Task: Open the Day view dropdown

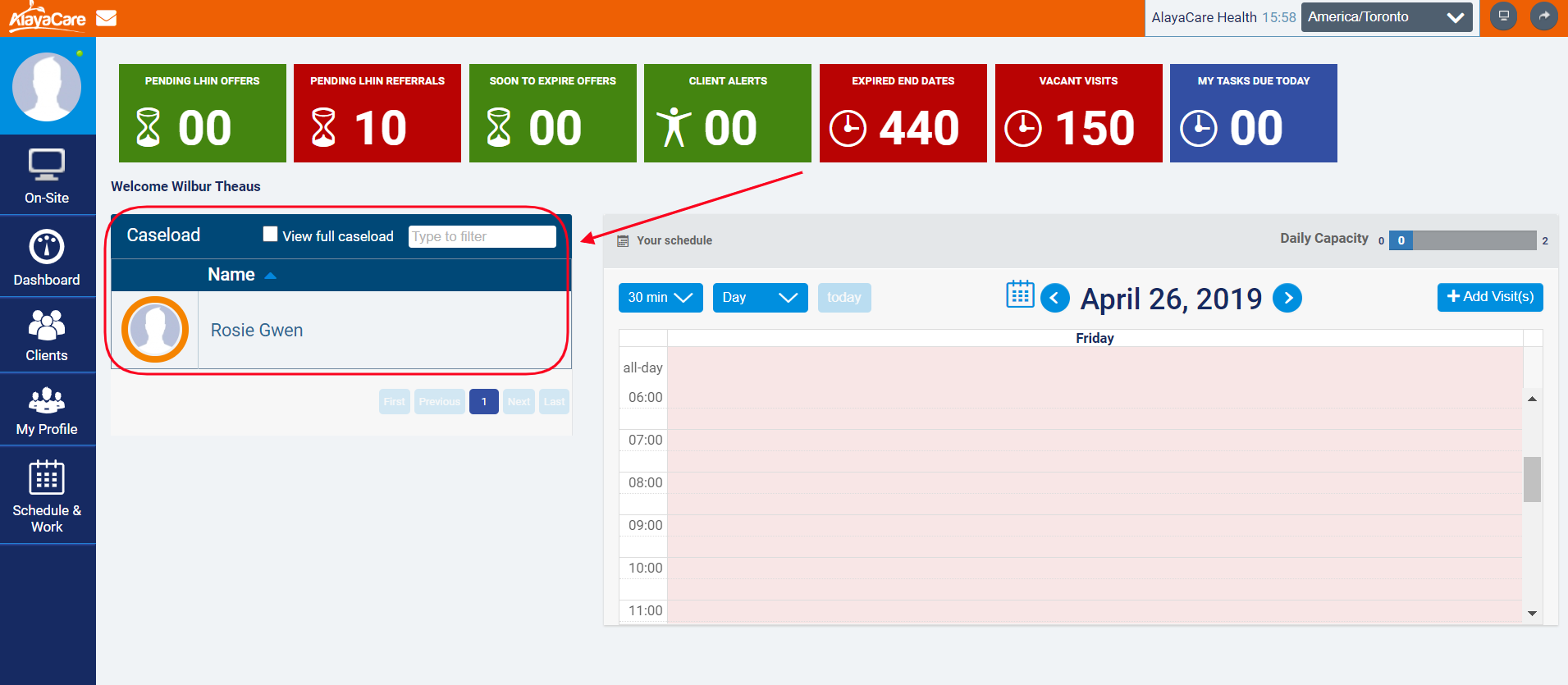Action: (760, 298)
